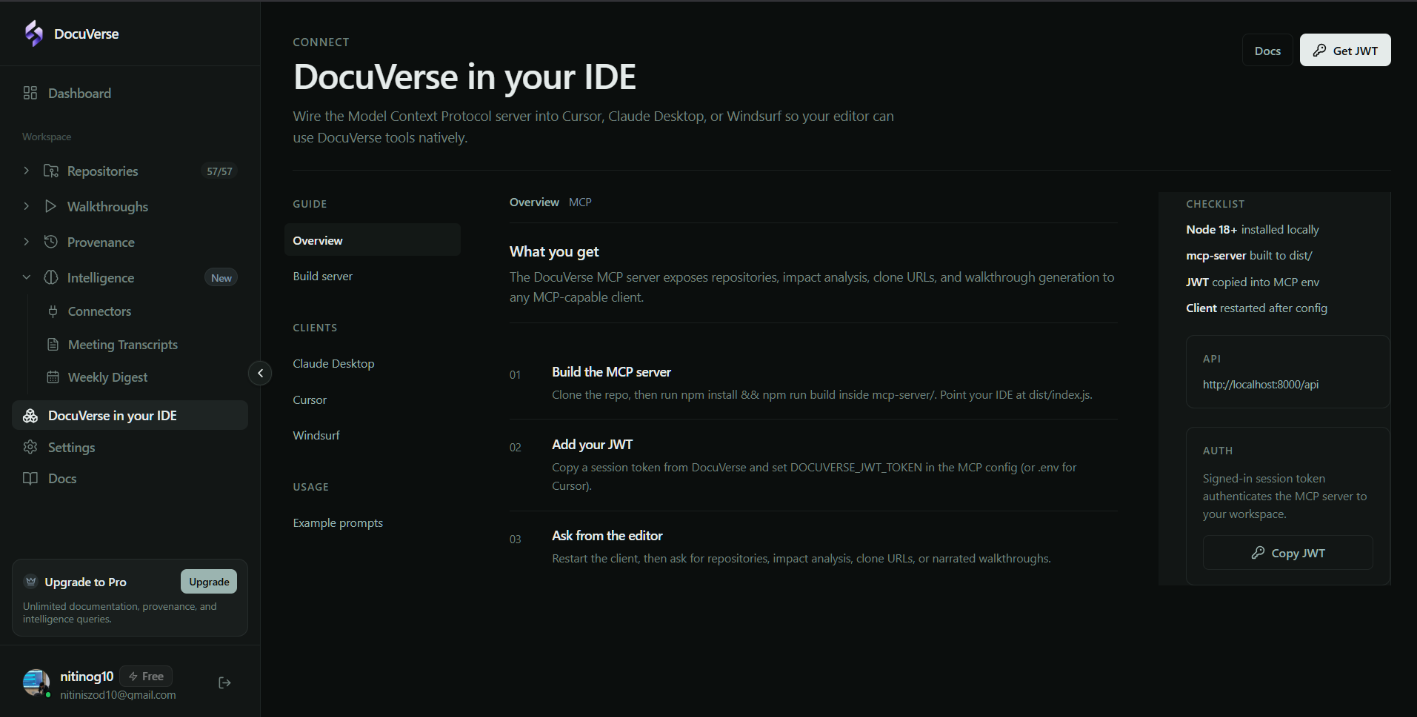Click the Upgrade to Pro crown icon
Image resolution: width=1417 pixels, height=717 pixels.
[31, 582]
